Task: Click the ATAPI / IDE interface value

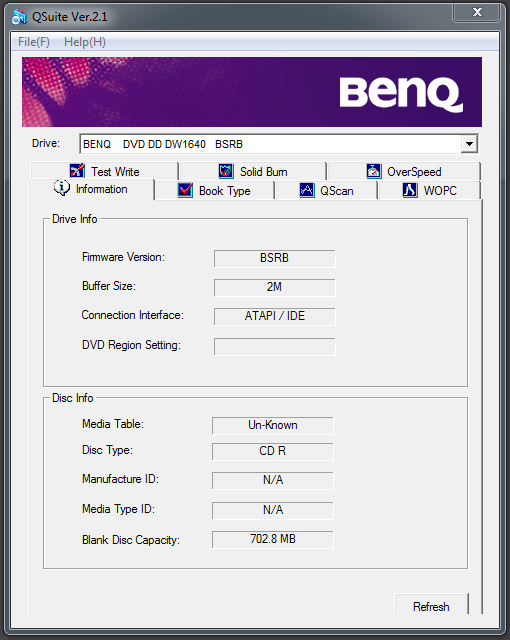Action: point(275,316)
